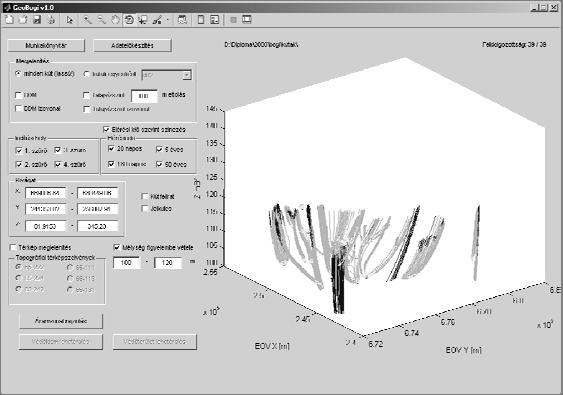Toggle 'Mélység figyelembe vétele' checkbox
Screen dimensions: 563x395
click(x=117, y=247)
